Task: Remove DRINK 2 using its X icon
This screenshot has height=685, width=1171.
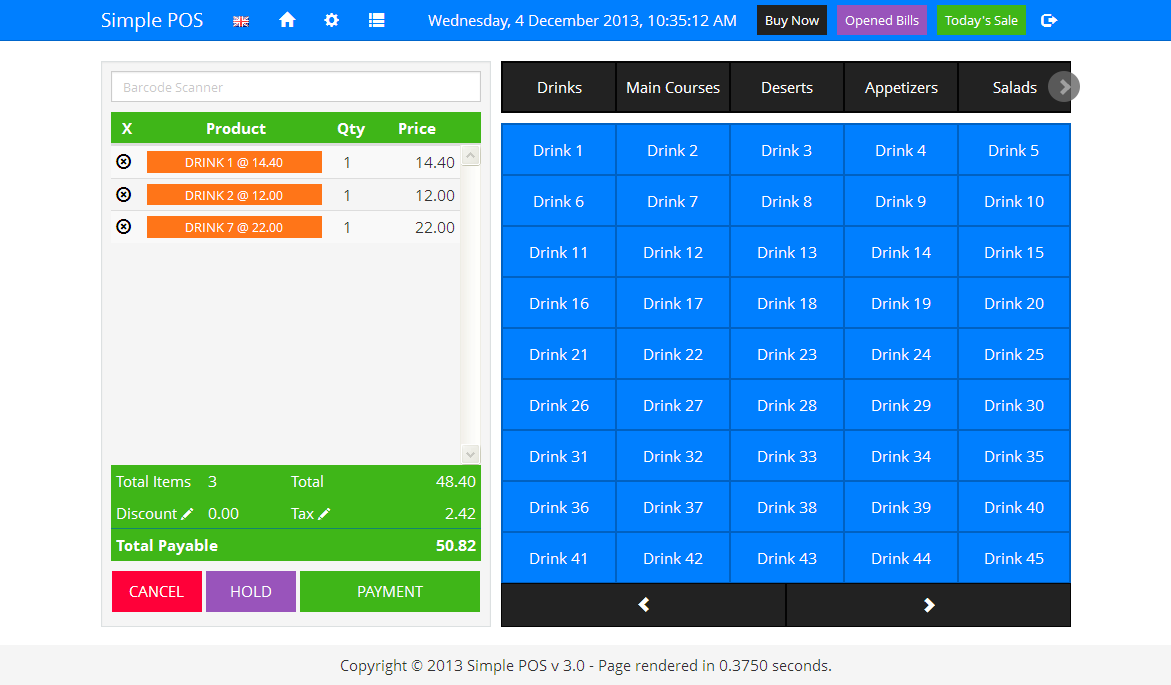Action: pos(124,194)
